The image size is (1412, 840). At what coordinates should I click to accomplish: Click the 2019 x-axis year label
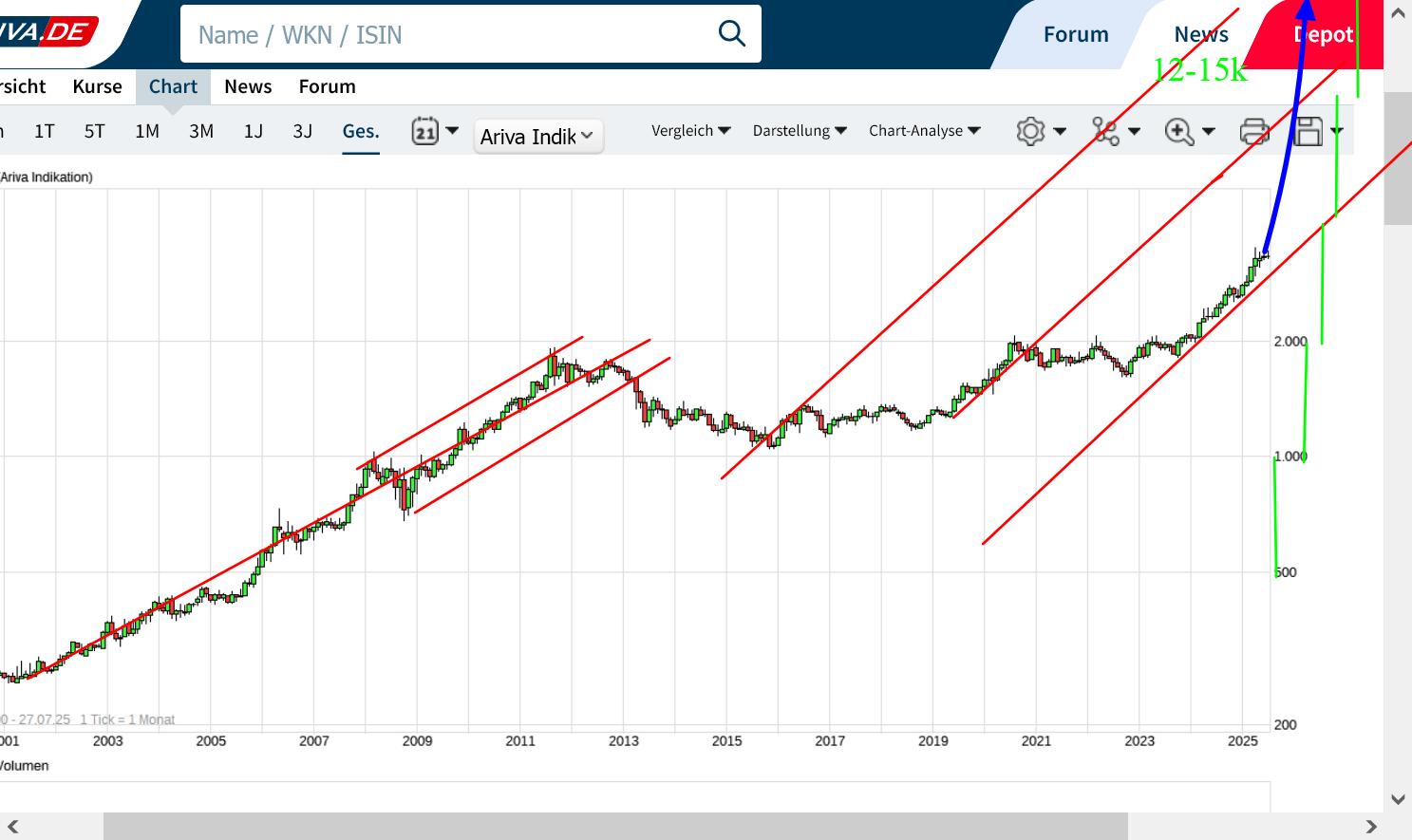point(933,741)
